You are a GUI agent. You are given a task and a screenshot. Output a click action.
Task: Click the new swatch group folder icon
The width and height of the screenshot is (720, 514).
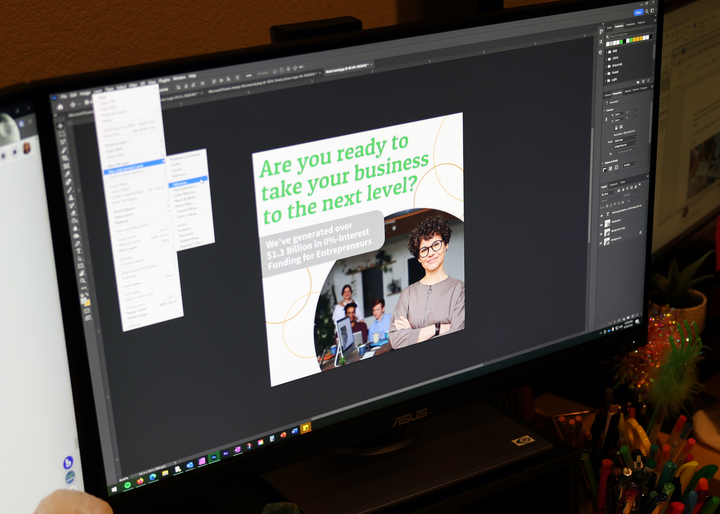click(x=638, y=82)
